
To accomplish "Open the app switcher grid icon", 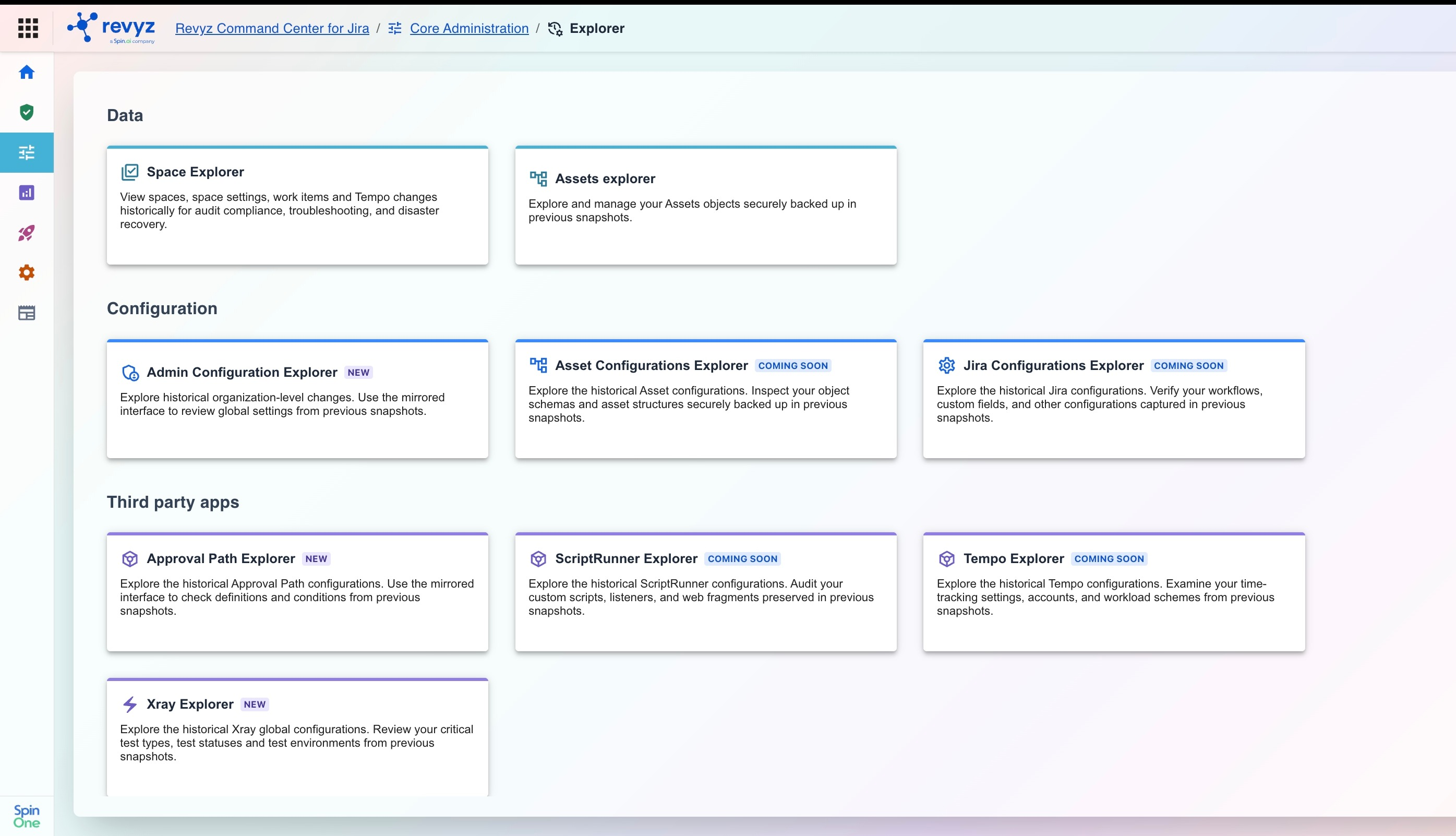I will [28, 28].
